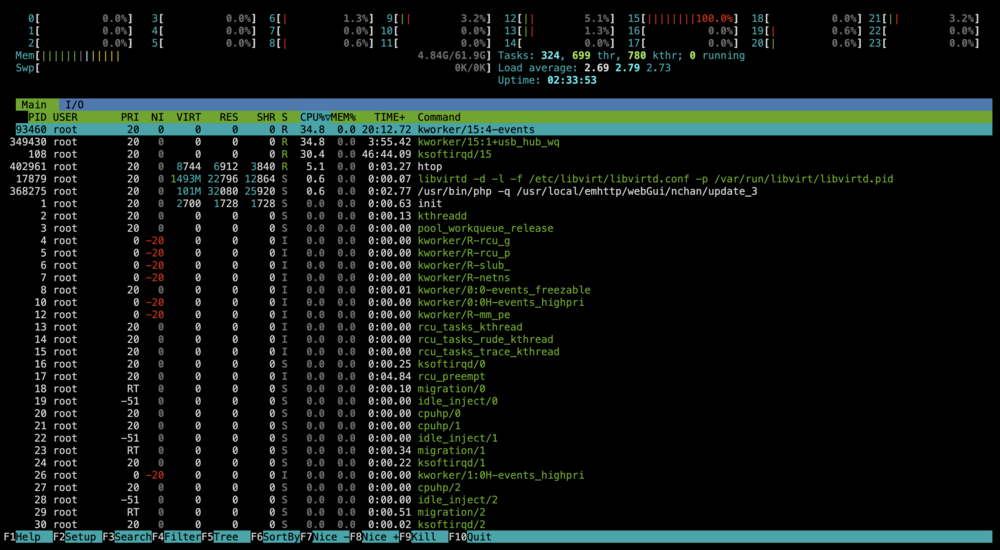The height and width of the screenshot is (550, 1000).
Task: Sort by the NI column header
Action: (x=158, y=117)
